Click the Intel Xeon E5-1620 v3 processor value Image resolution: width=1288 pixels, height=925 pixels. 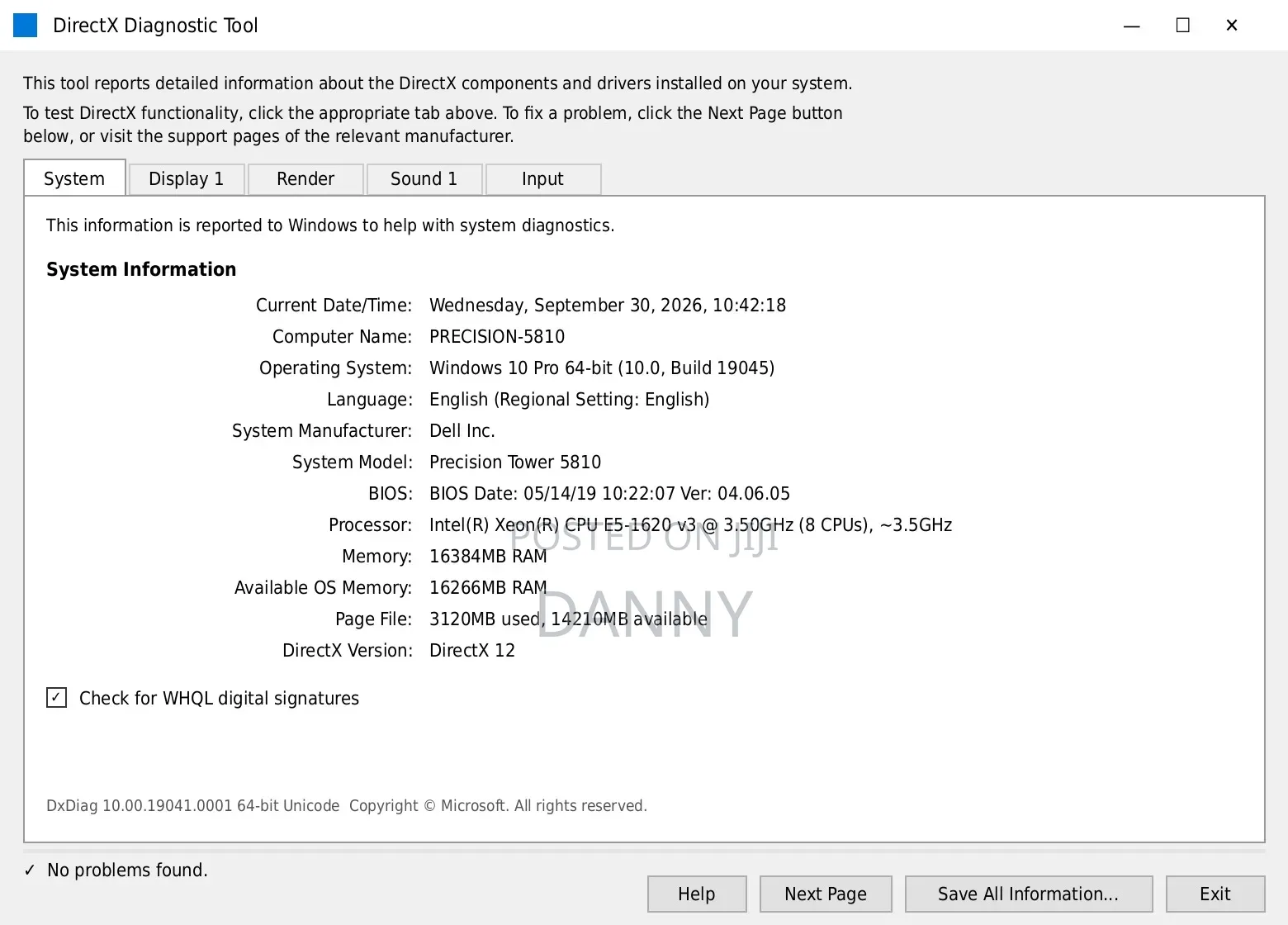[690, 525]
